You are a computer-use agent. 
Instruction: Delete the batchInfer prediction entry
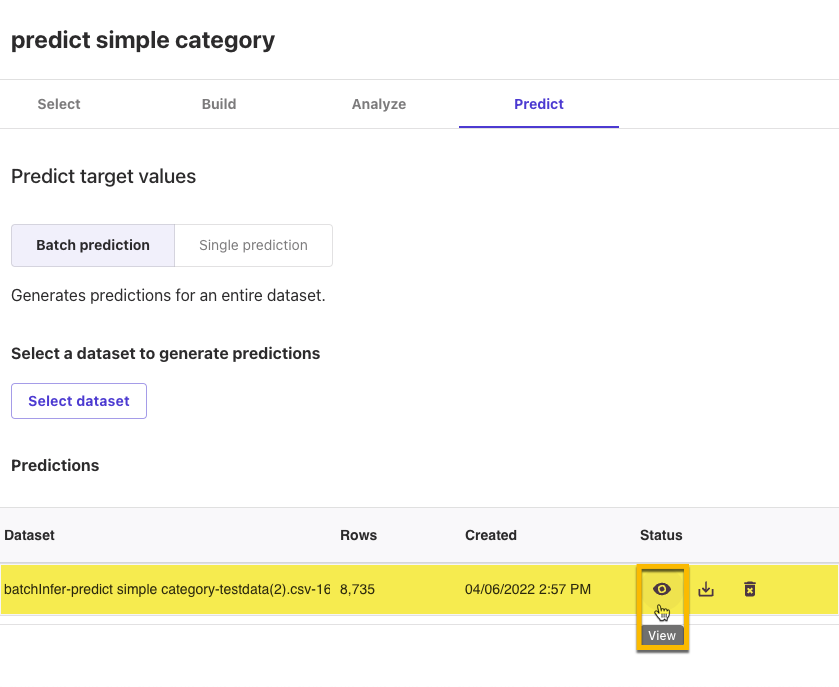[750, 589]
